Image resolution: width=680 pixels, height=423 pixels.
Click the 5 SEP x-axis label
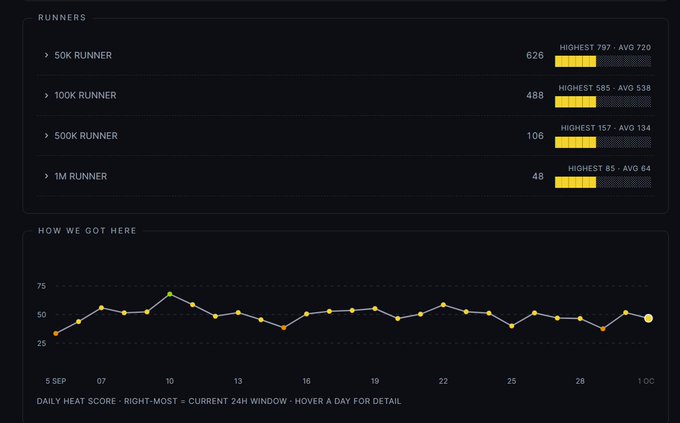pos(56,381)
